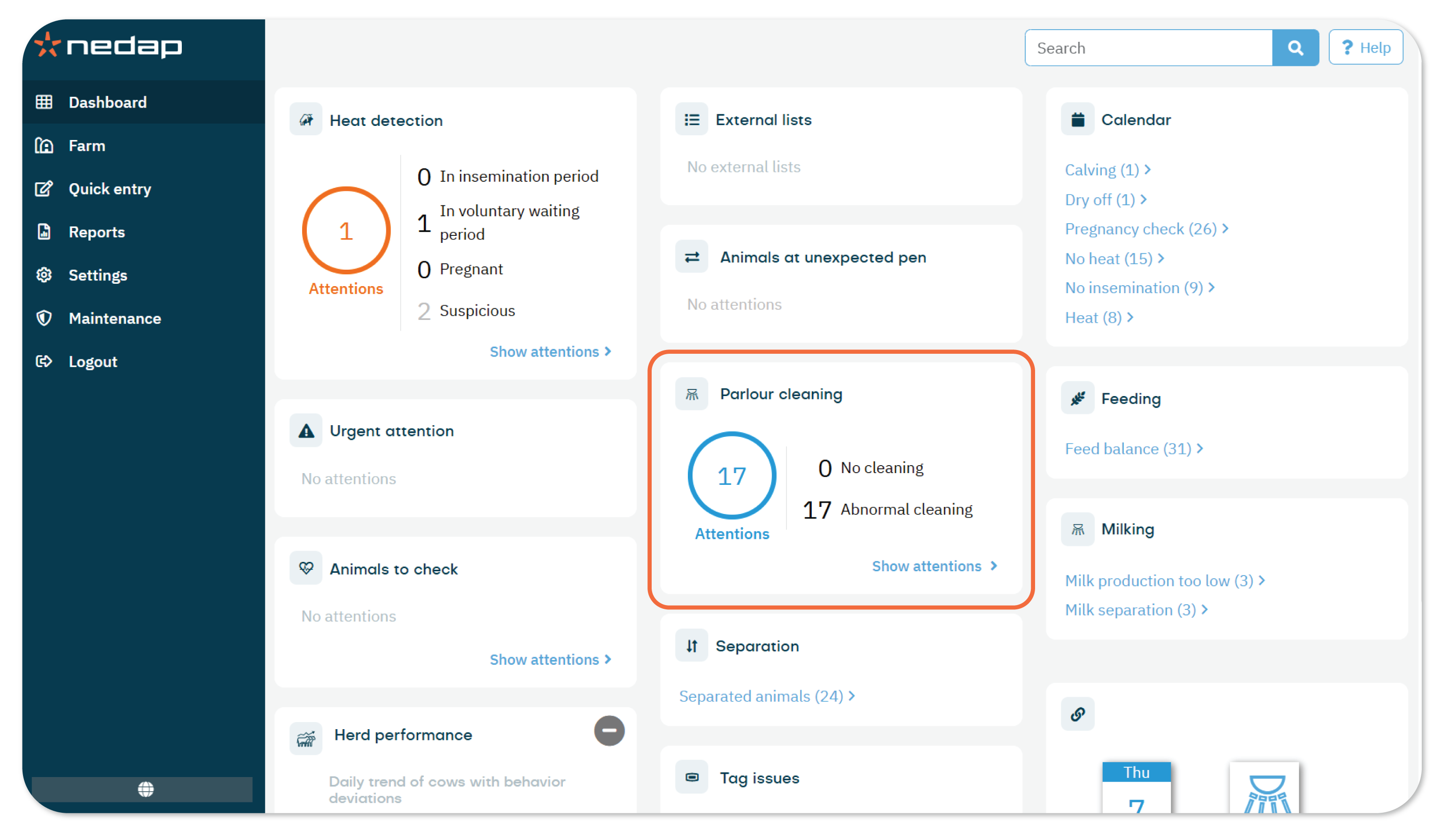1449x840 pixels.
Task: Click 'No external lists' text
Action: pos(744,167)
